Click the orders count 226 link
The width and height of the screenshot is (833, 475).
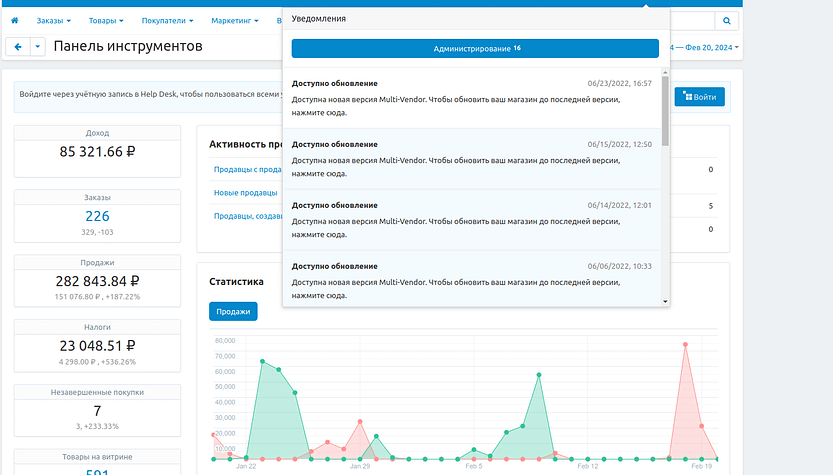[x=97, y=216]
